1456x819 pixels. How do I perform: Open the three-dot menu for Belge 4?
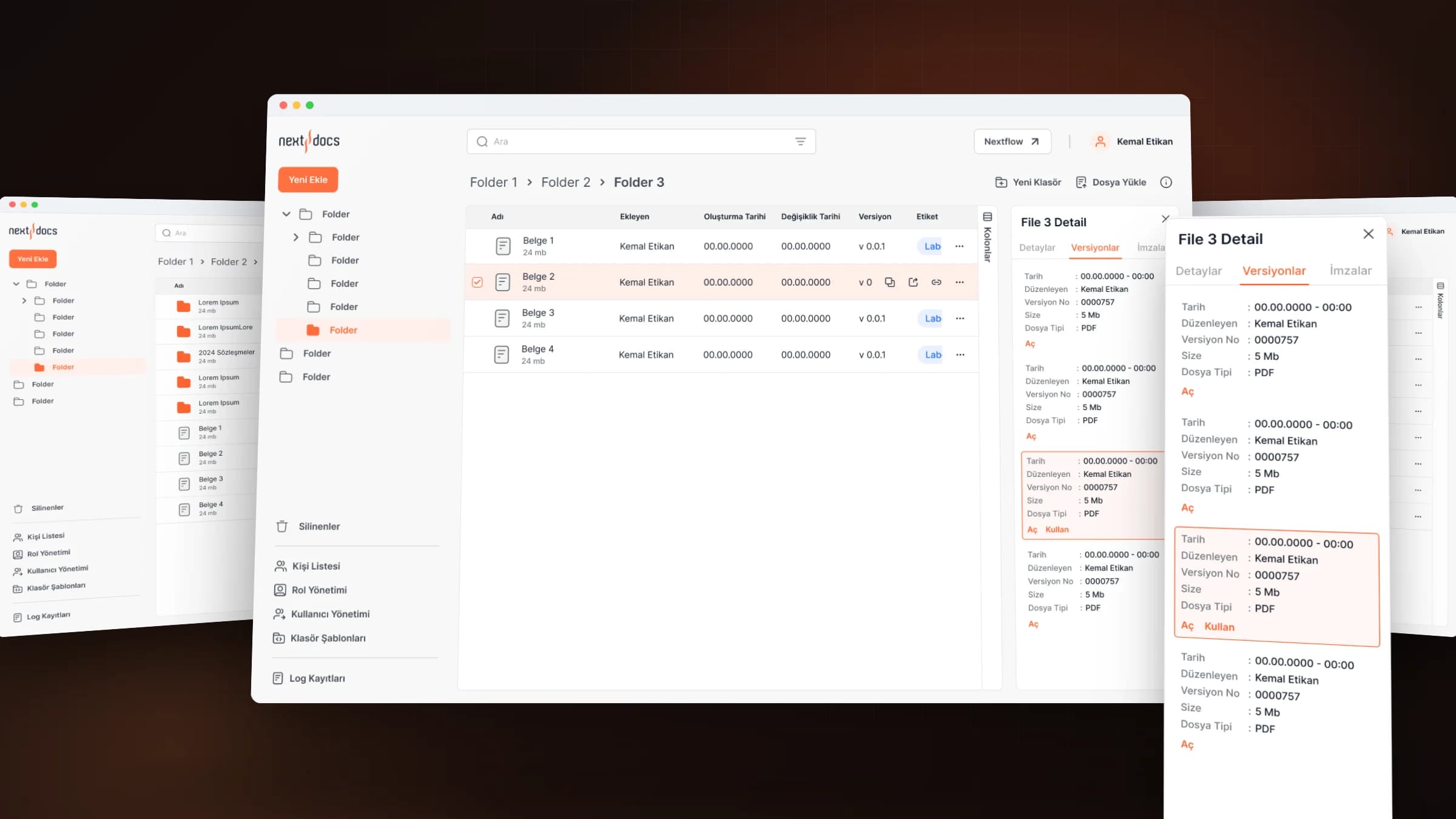click(960, 355)
